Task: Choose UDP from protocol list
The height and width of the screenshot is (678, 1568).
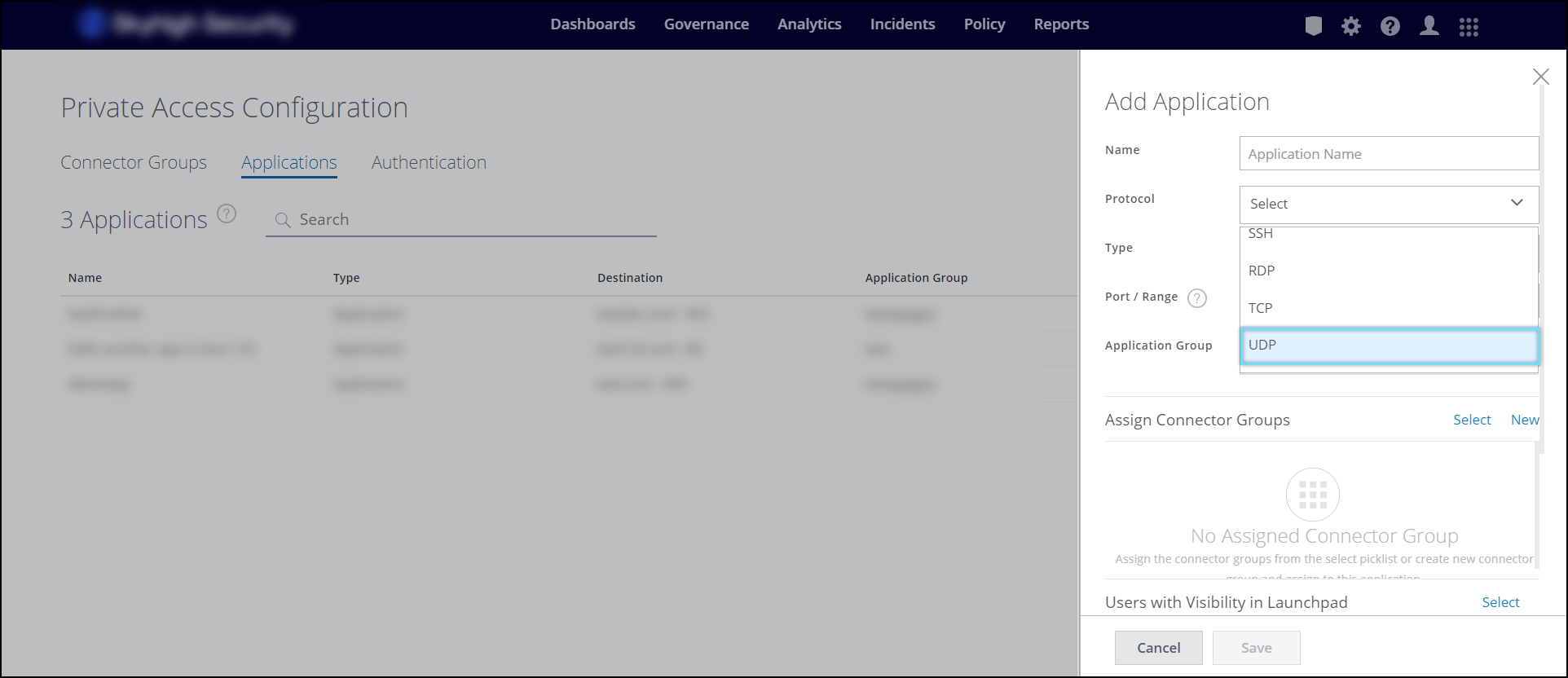Action: pyautogui.click(x=1389, y=346)
